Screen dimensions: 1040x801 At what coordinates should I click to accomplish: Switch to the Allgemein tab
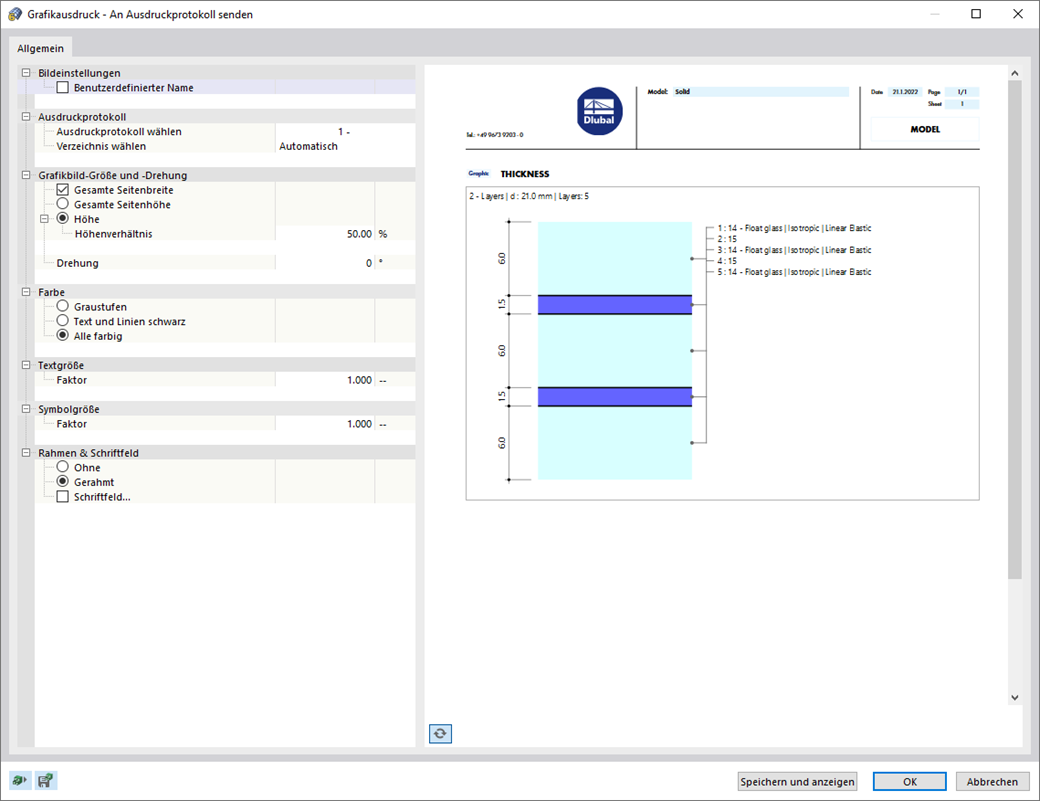pos(40,48)
